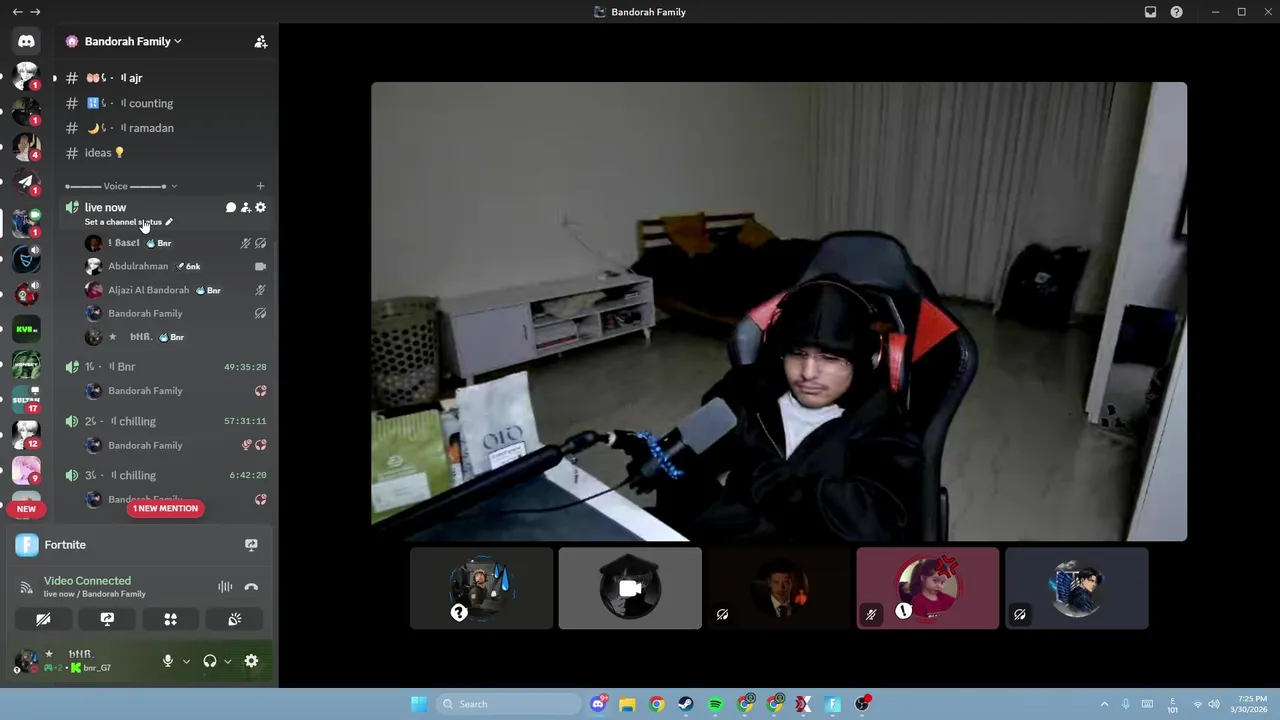Open Discord direct messages home icon
This screenshot has width=1280, height=720.
click(26, 41)
